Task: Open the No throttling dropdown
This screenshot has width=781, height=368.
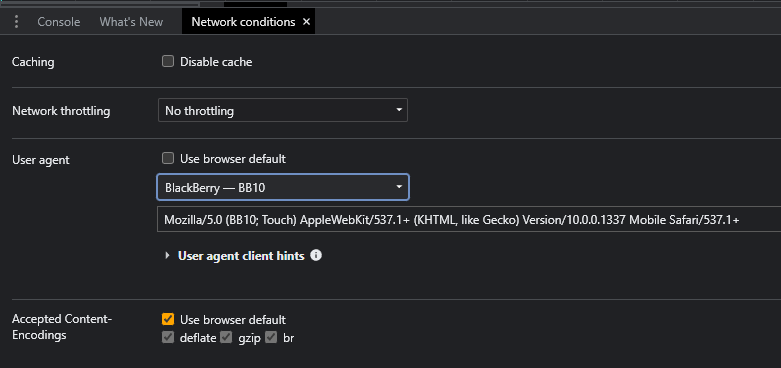Action: [x=283, y=111]
